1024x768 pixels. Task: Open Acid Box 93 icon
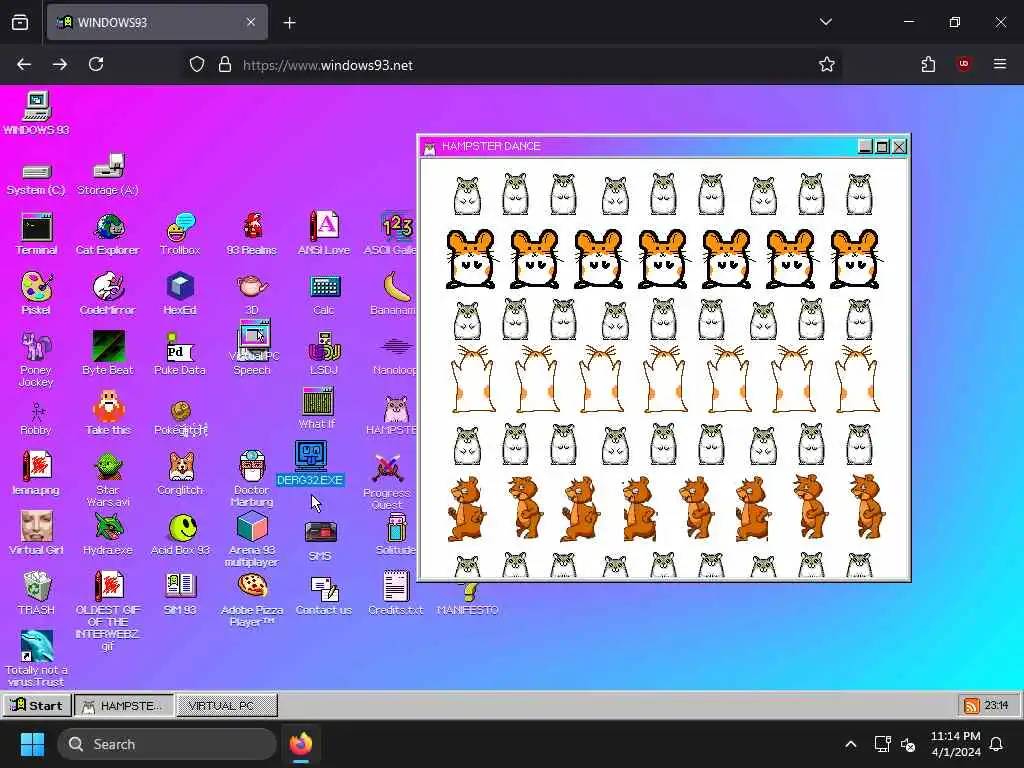(180, 534)
